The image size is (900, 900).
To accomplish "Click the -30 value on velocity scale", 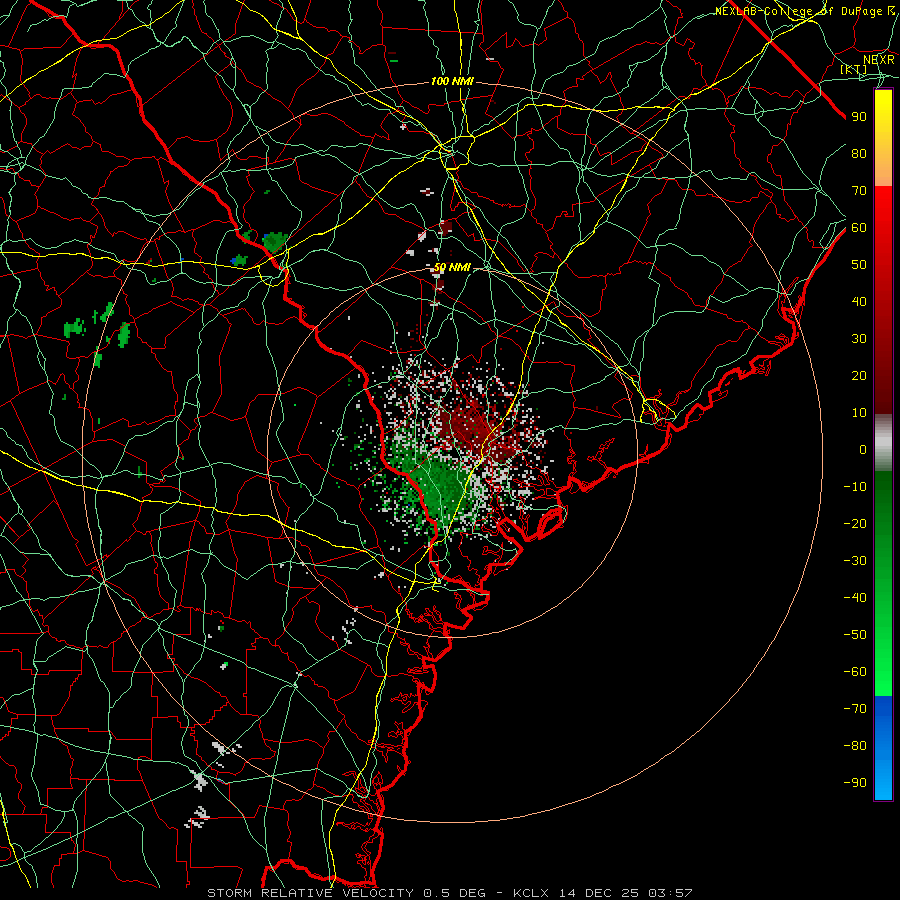I will pos(855,561).
